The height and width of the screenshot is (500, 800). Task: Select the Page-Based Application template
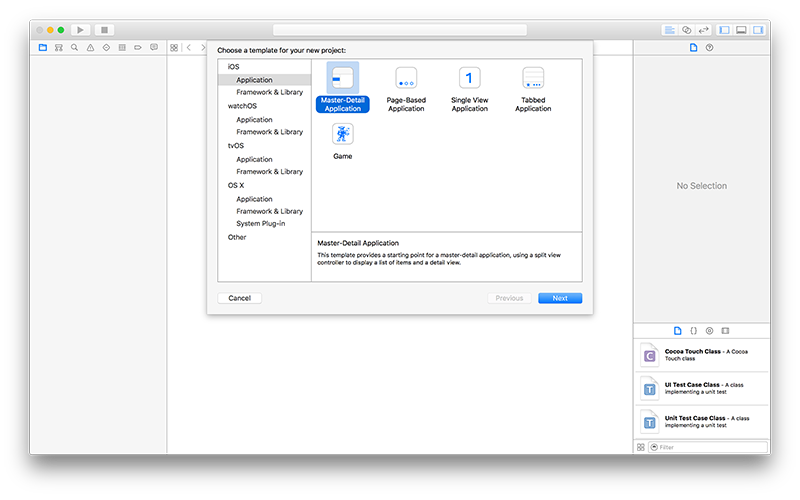[406, 89]
